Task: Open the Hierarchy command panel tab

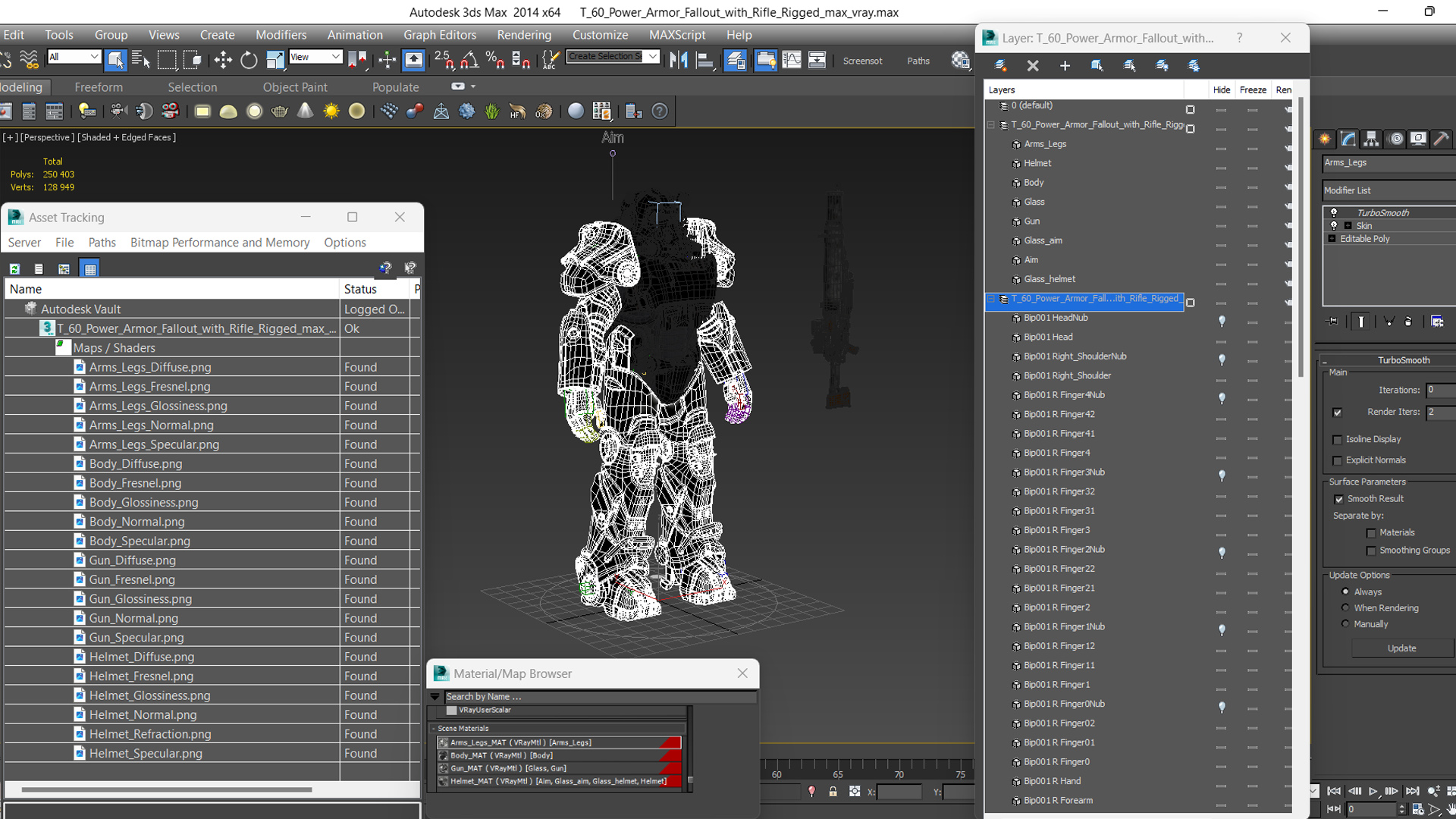Action: pos(1371,139)
